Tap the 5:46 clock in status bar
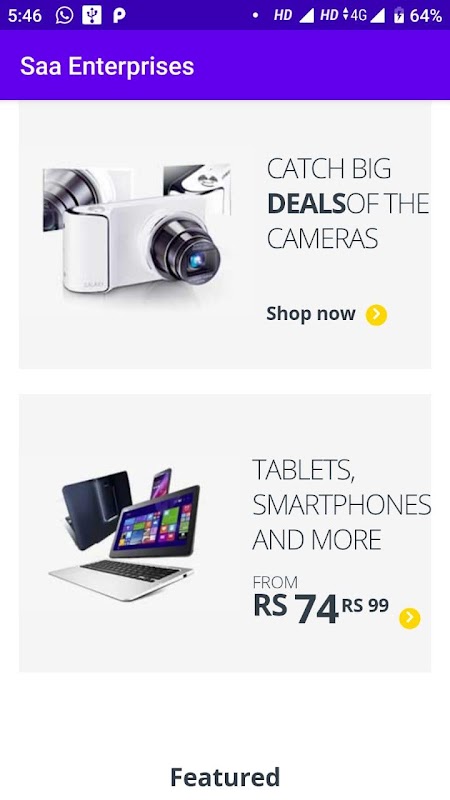This screenshot has height=800, width=450. [x=24, y=16]
